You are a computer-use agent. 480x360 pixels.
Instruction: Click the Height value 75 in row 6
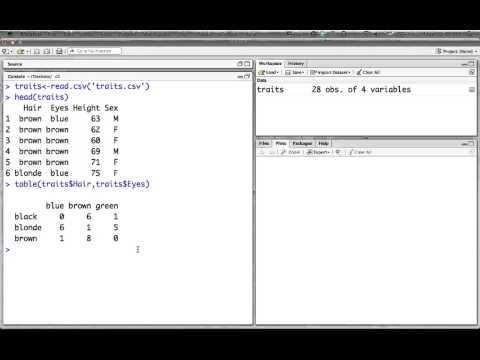tap(96, 173)
